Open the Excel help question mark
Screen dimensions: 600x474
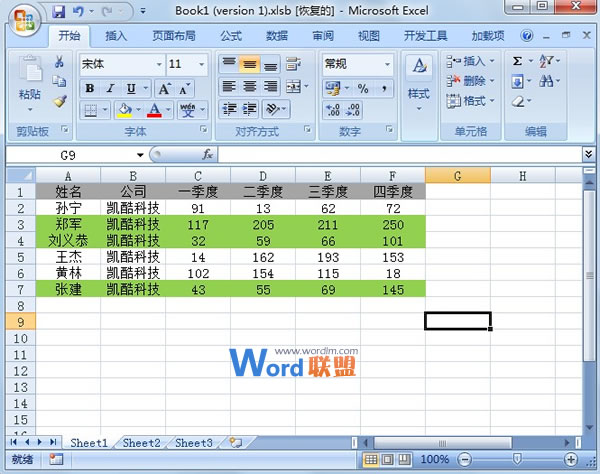(x=527, y=36)
